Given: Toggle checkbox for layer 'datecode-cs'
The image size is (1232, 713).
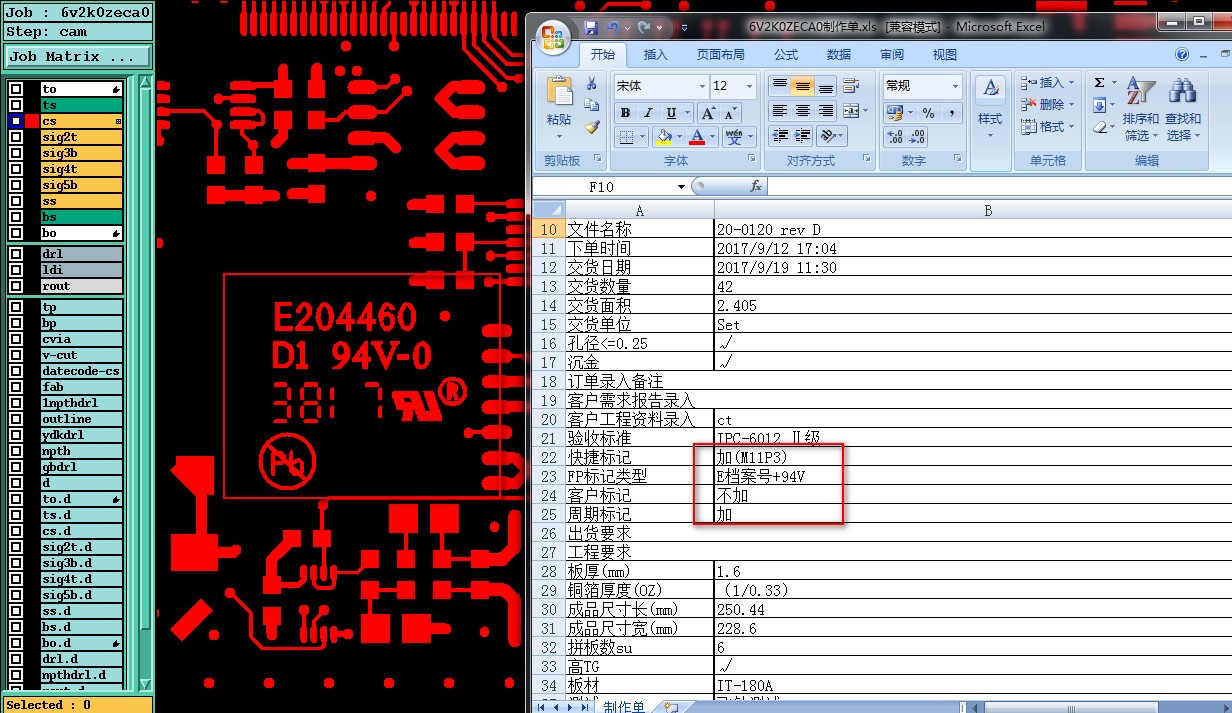Looking at the screenshot, I should click(x=16, y=371).
